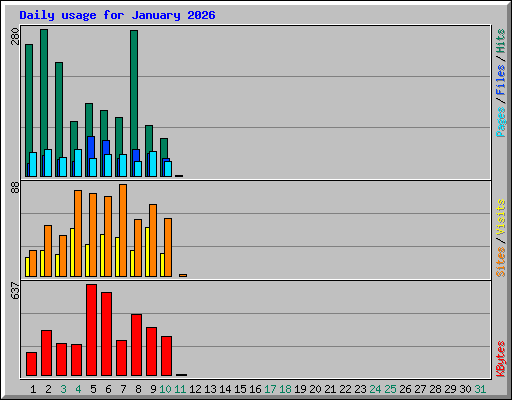Viewport: 512px width, 400px height.
Task: Click the red KBytes bar for day 1
Action: pyautogui.click(x=31, y=364)
